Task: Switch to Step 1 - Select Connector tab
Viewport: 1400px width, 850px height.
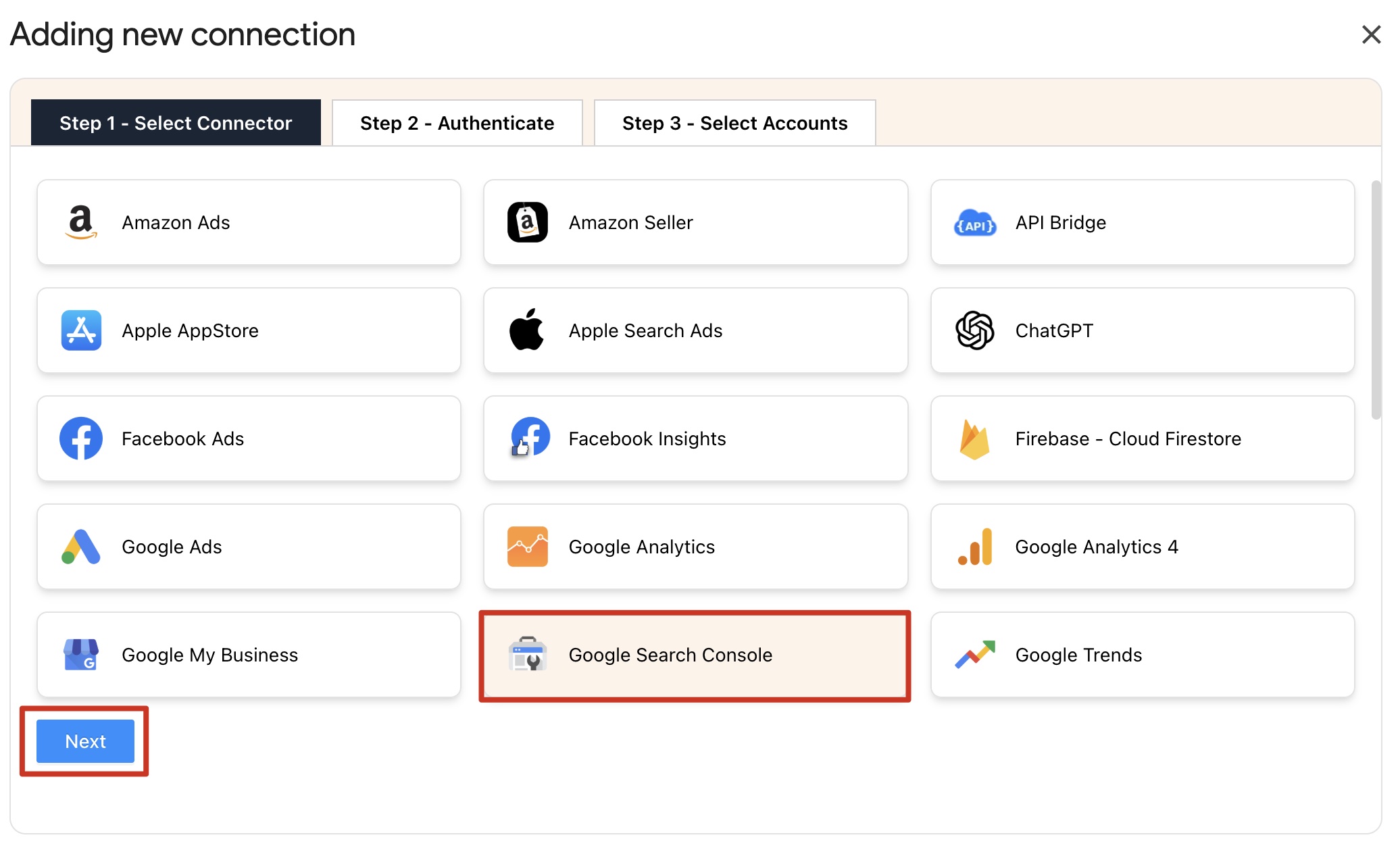Action: [x=176, y=122]
